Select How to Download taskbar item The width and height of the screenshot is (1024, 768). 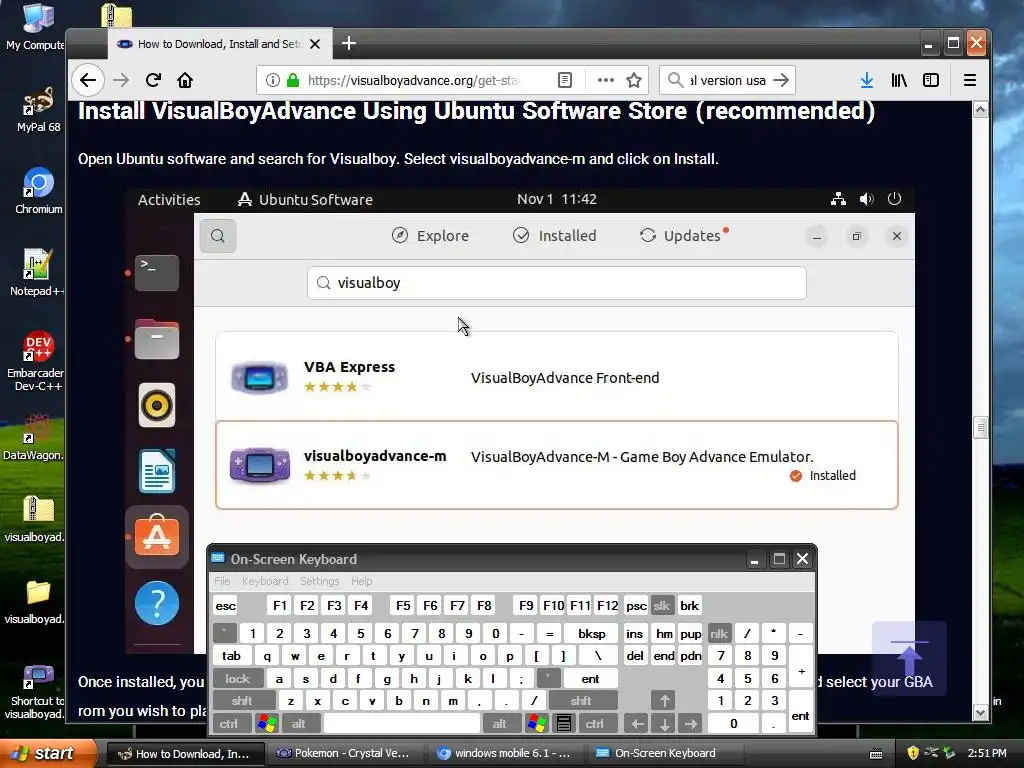185,754
